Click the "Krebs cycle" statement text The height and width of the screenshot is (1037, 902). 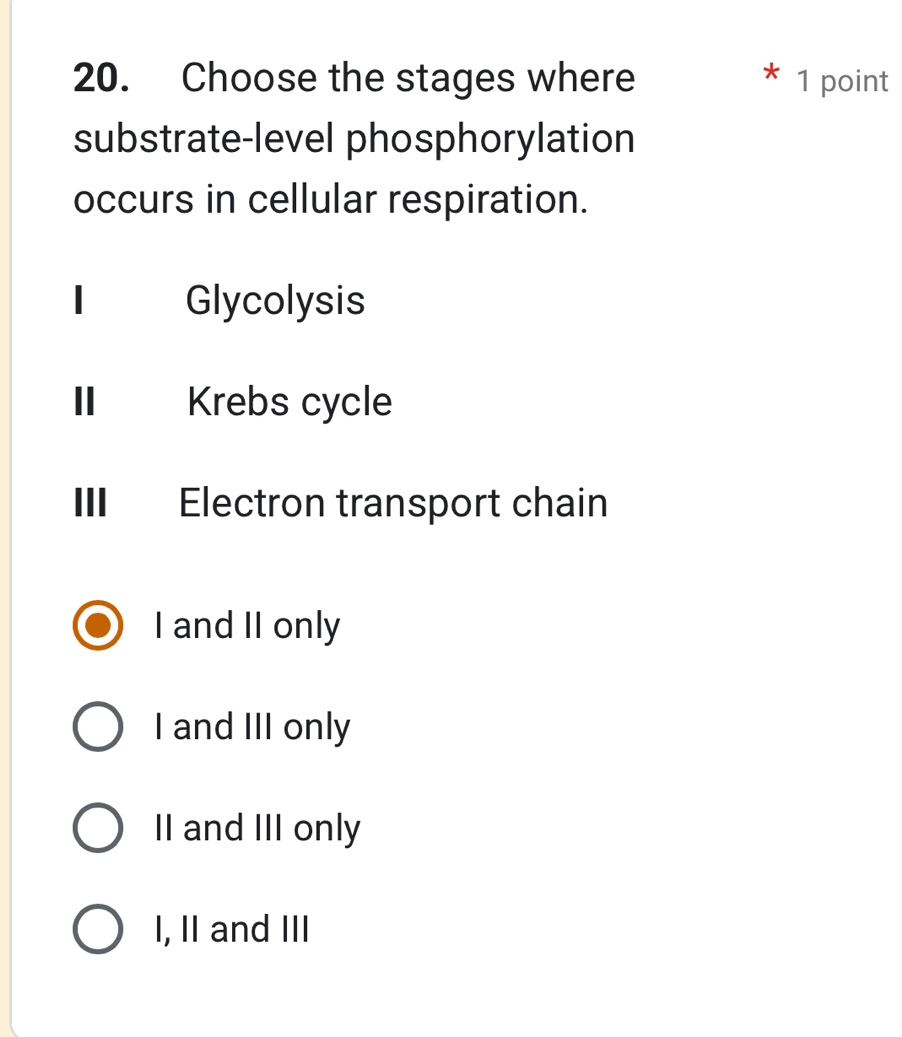click(x=289, y=402)
